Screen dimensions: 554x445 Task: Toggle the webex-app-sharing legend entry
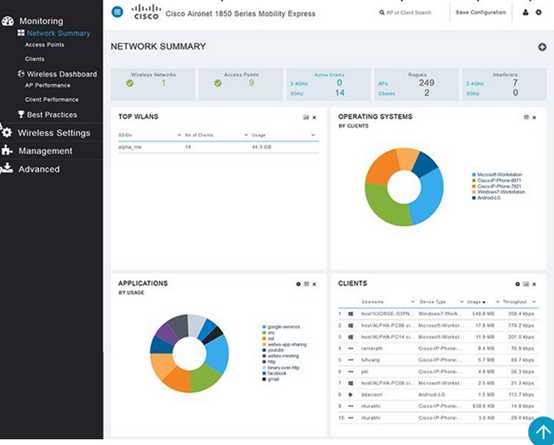pos(284,344)
